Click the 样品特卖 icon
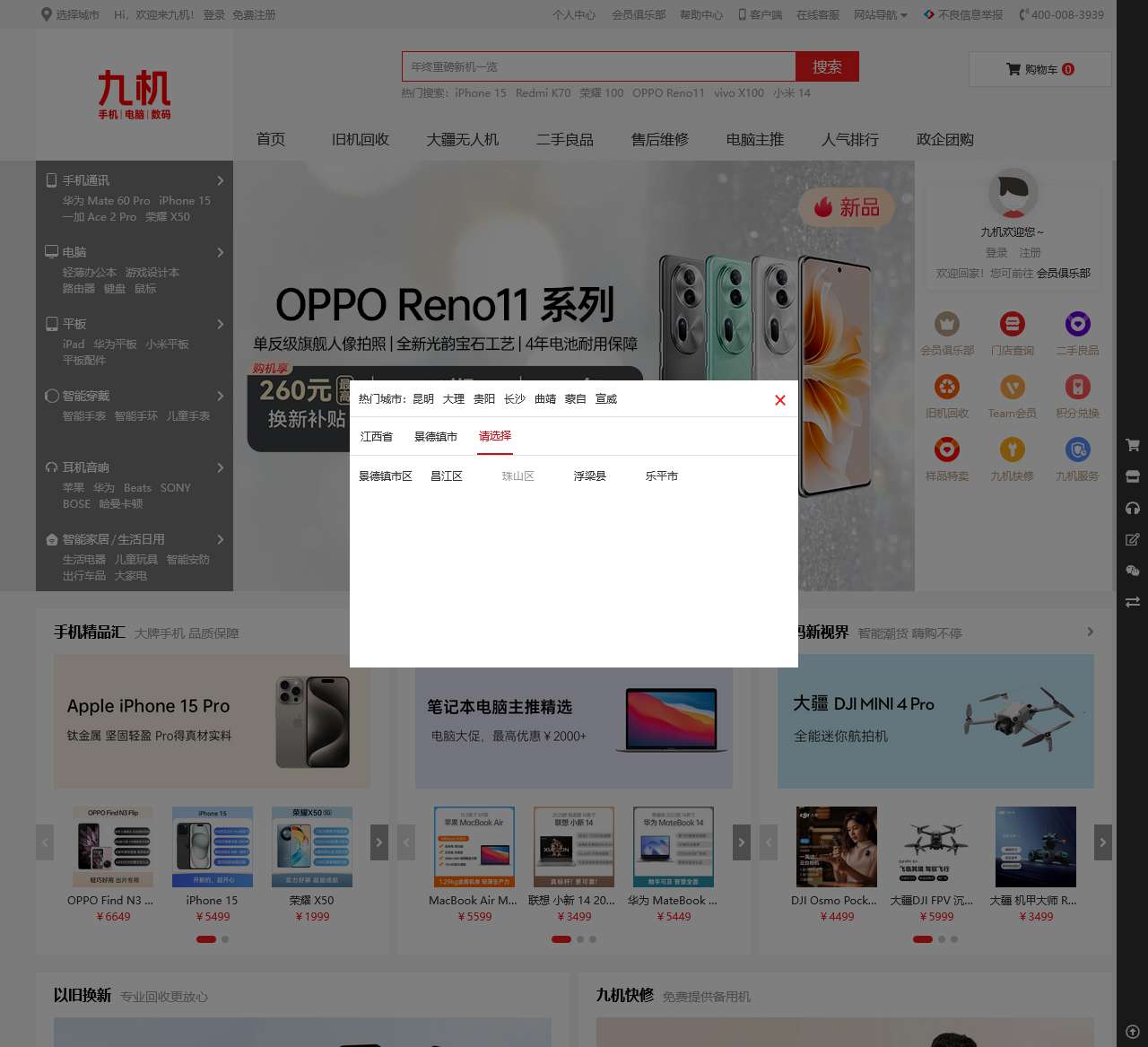 coord(947,449)
